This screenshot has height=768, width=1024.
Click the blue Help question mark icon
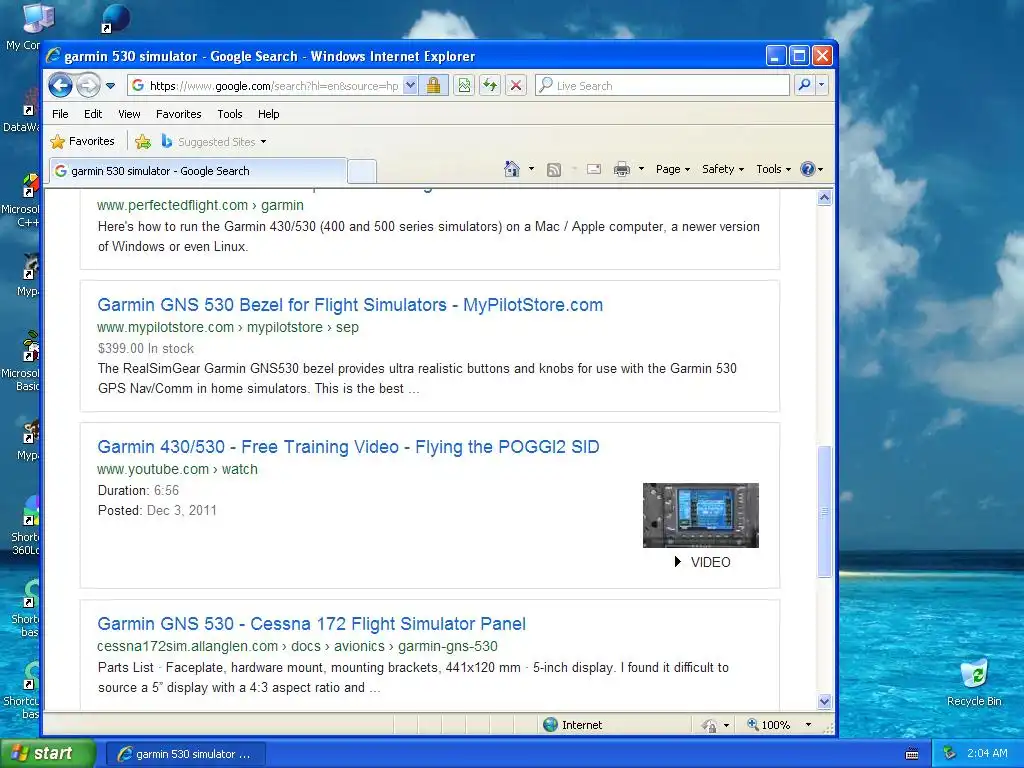click(808, 169)
